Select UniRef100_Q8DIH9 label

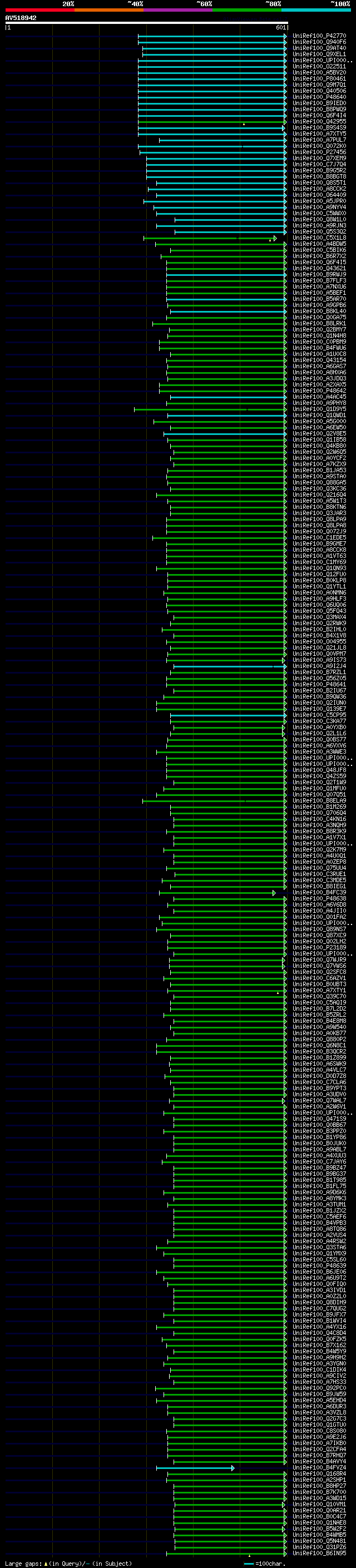(x=319, y=1302)
